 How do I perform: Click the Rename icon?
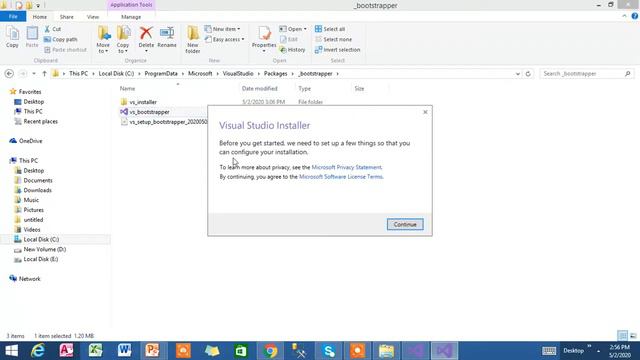pos(167,38)
